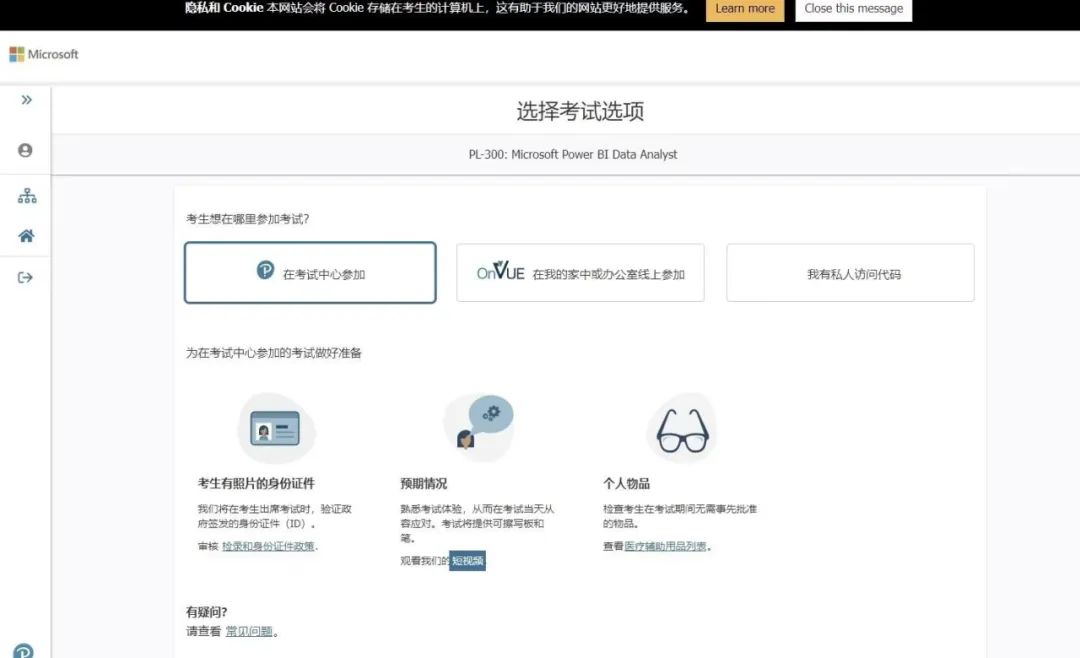Image resolution: width=1080 pixels, height=658 pixels.
Task: Click the Pearson P icon in test center option
Action: click(x=265, y=270)
